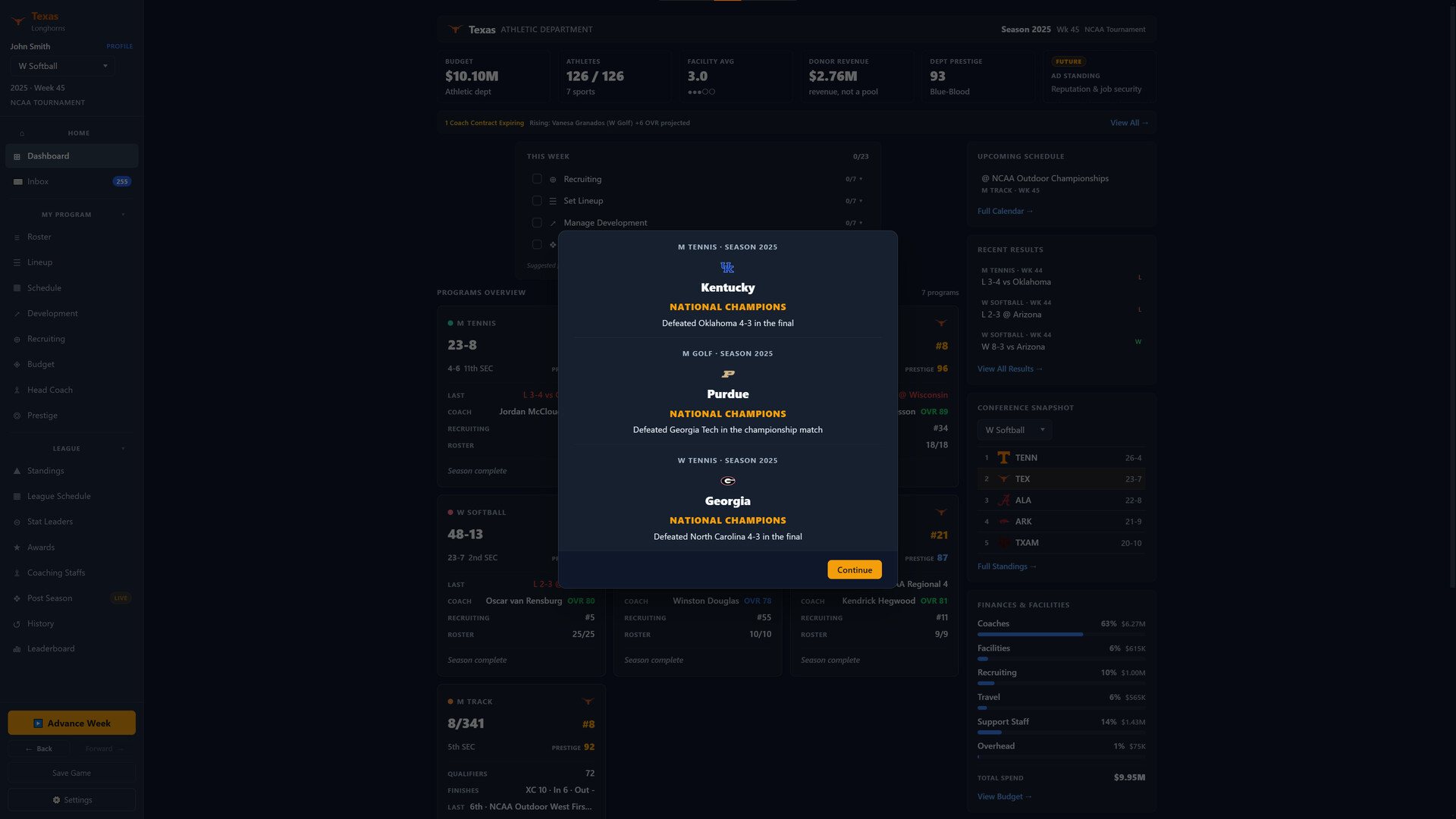Open the Inbox envelope icon
This screenshot has width=1456, height=819.
[17, 182]
